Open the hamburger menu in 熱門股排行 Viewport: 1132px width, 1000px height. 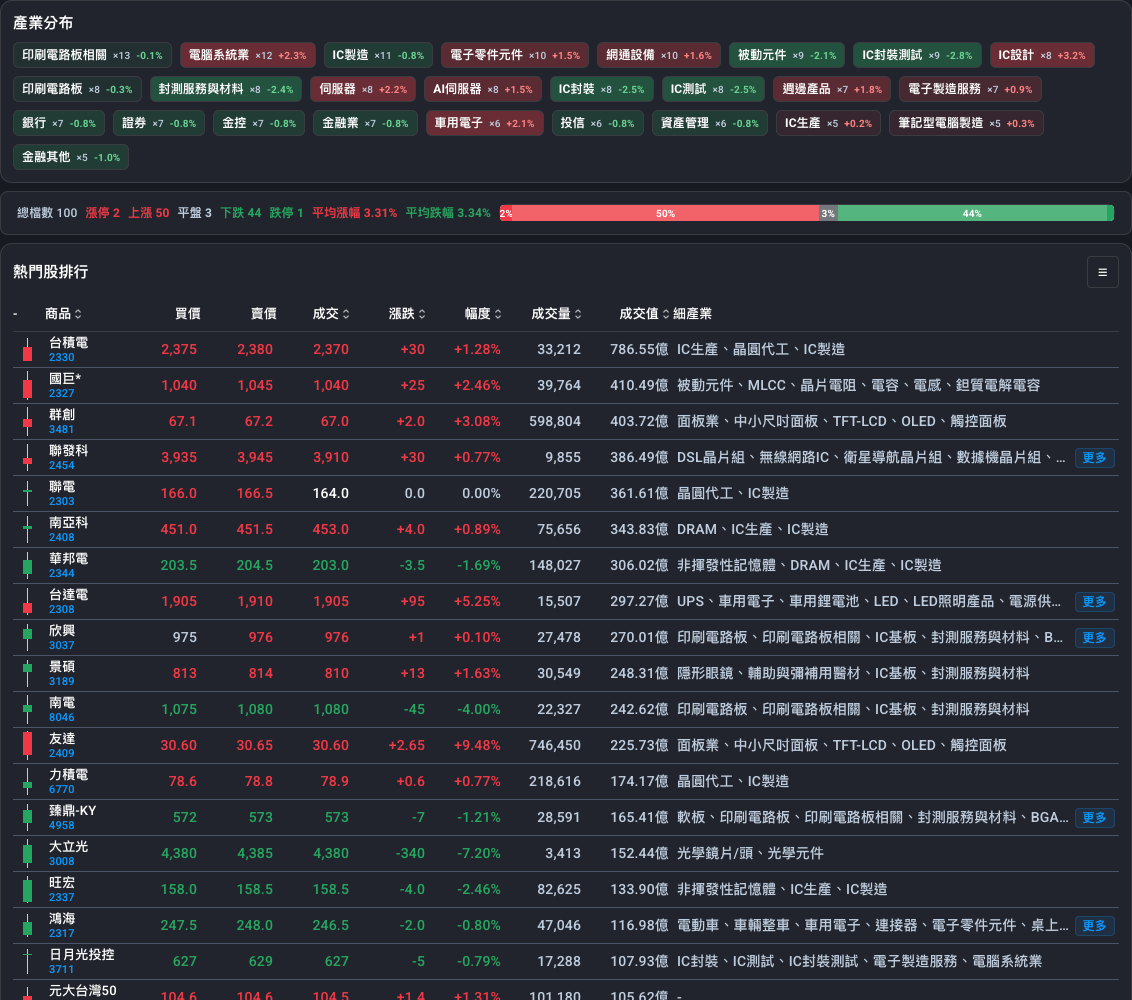pos(1102,272)
